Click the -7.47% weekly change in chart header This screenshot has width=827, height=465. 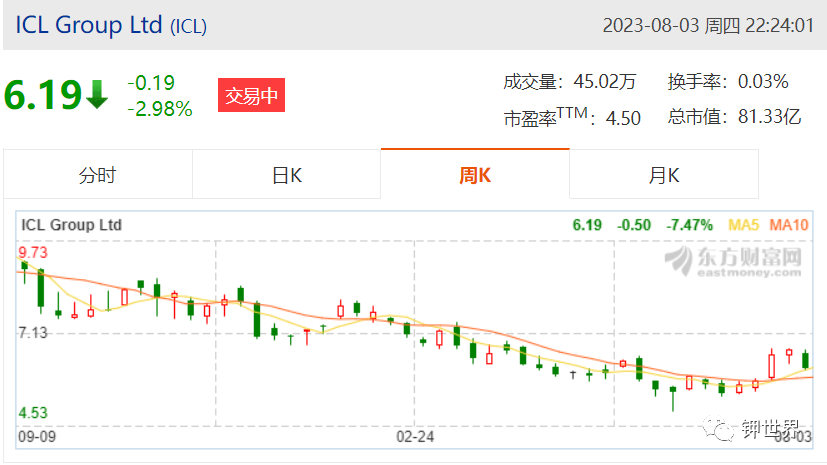(x=689, y=225)
